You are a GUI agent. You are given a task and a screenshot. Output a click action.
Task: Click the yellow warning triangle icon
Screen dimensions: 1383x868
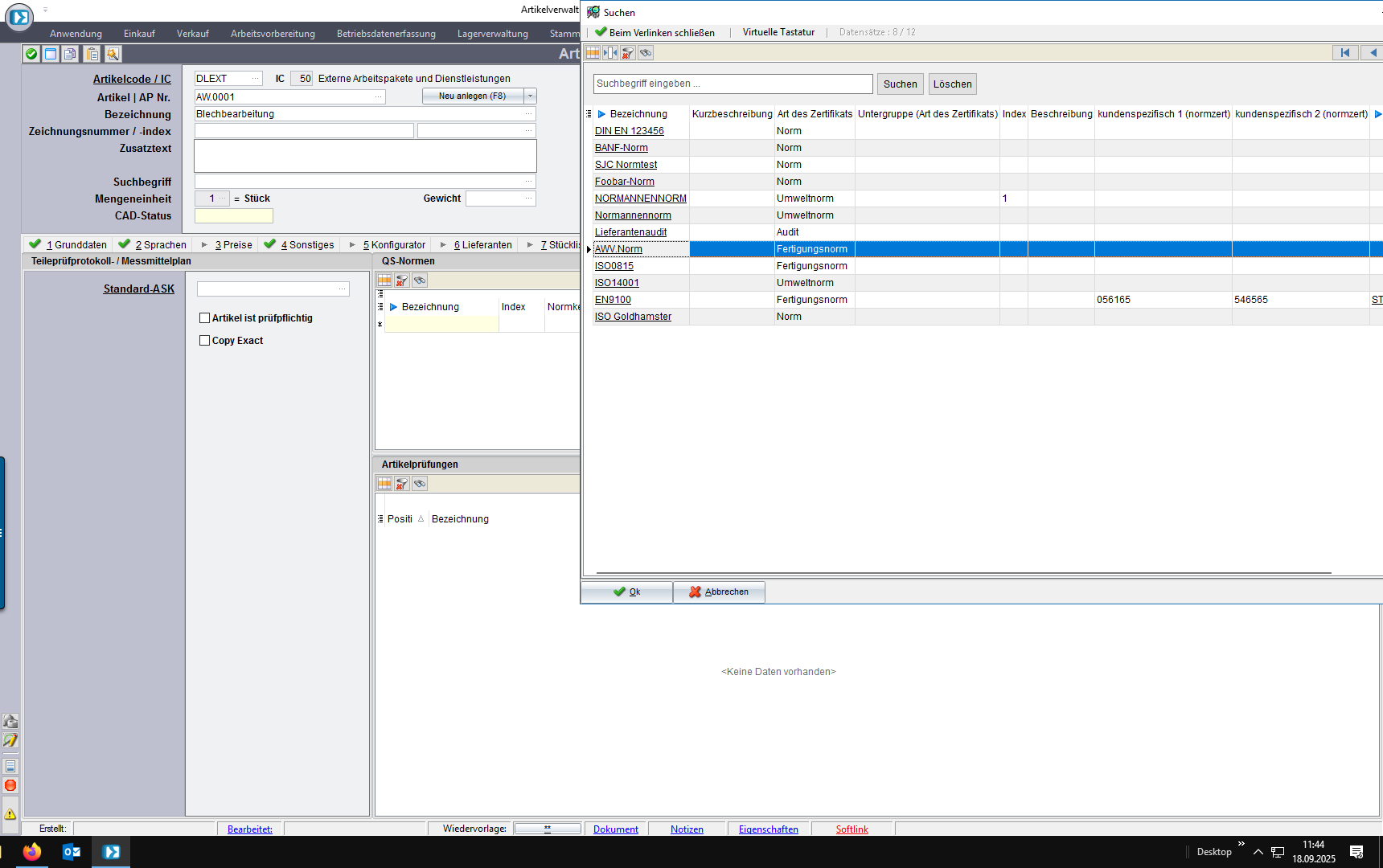[x=10, y=813]
